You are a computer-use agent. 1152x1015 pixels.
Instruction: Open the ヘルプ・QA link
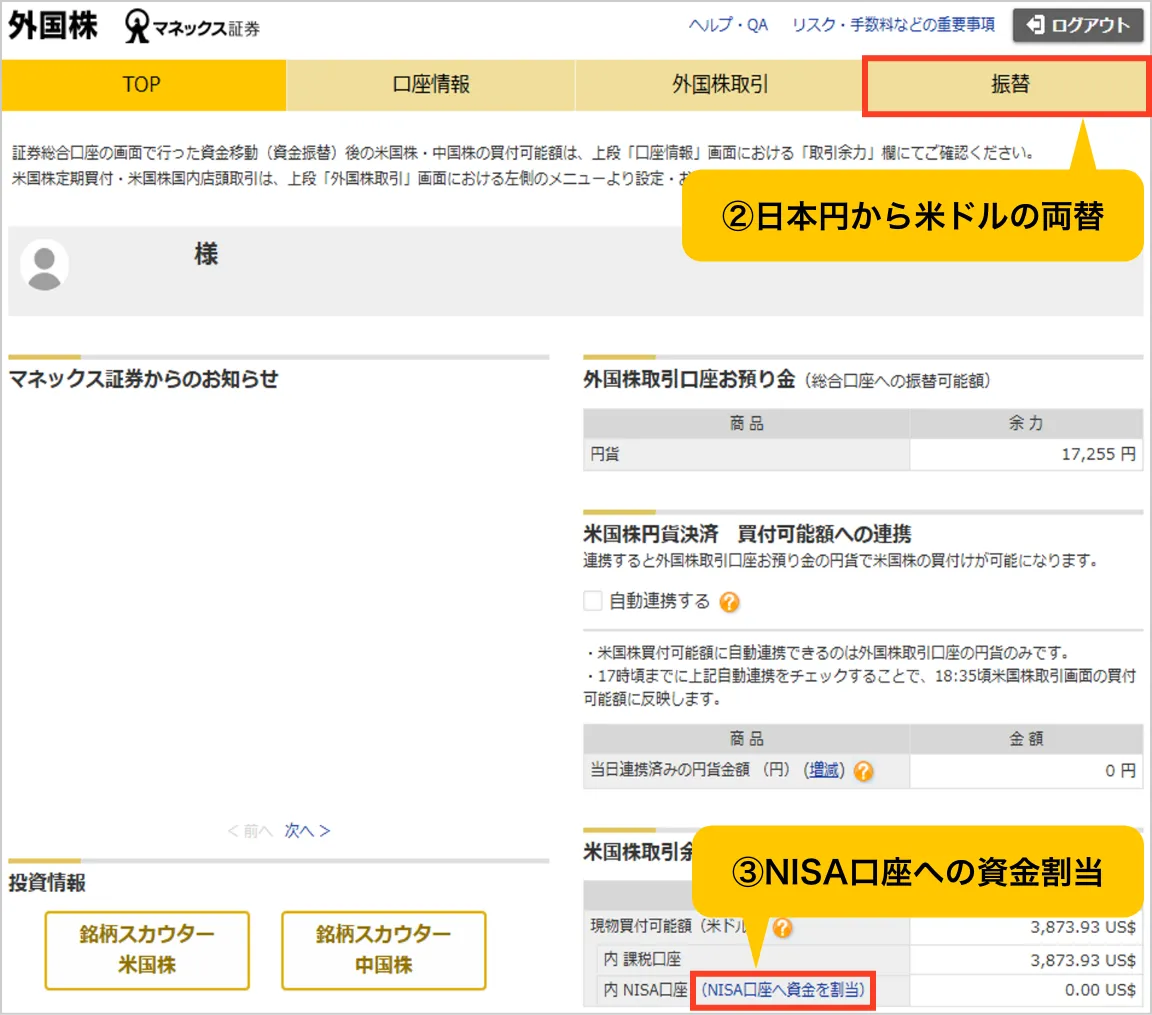(728, 25)
